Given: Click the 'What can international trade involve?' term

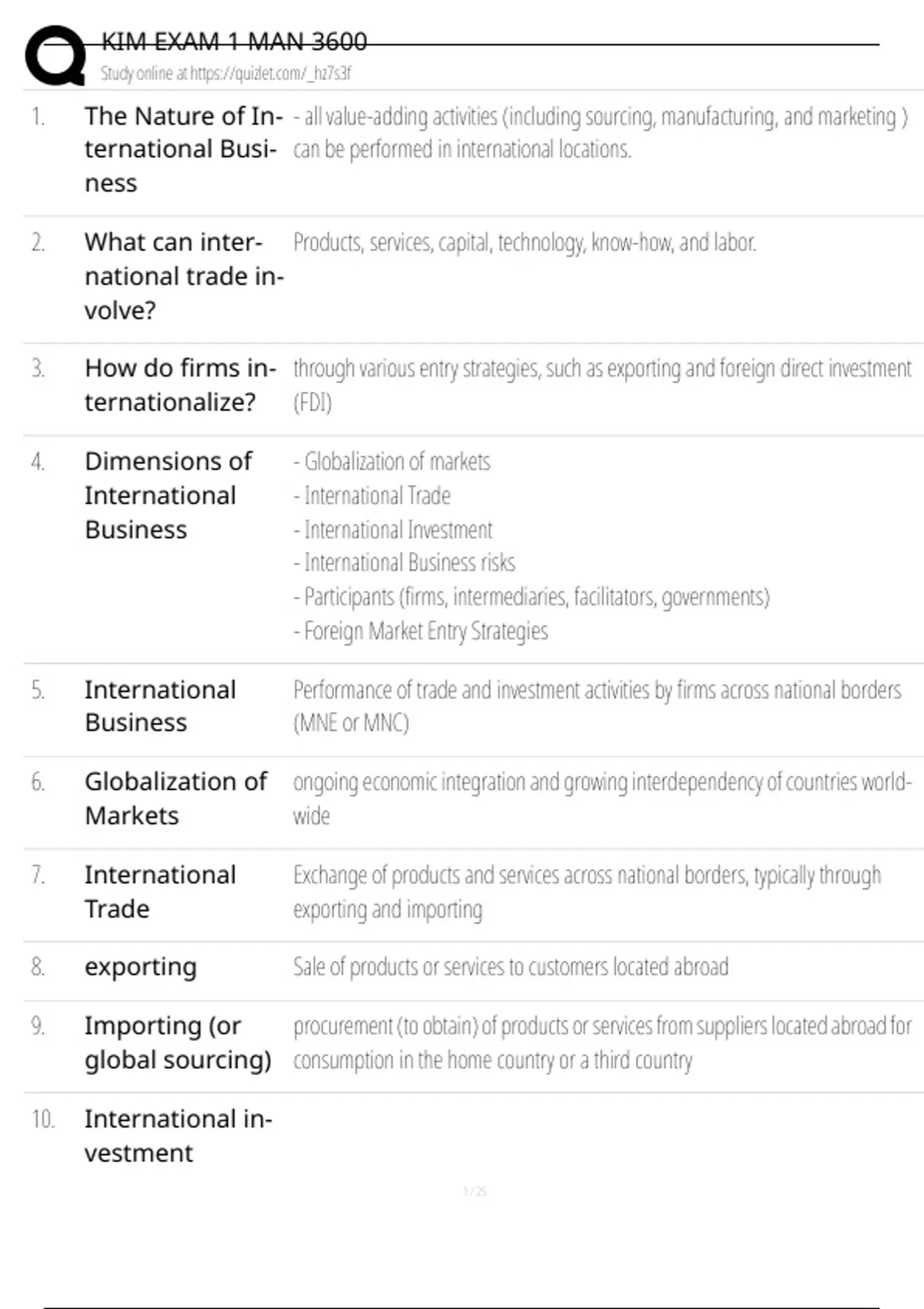Looking at the screenshot, I should 184,276.
